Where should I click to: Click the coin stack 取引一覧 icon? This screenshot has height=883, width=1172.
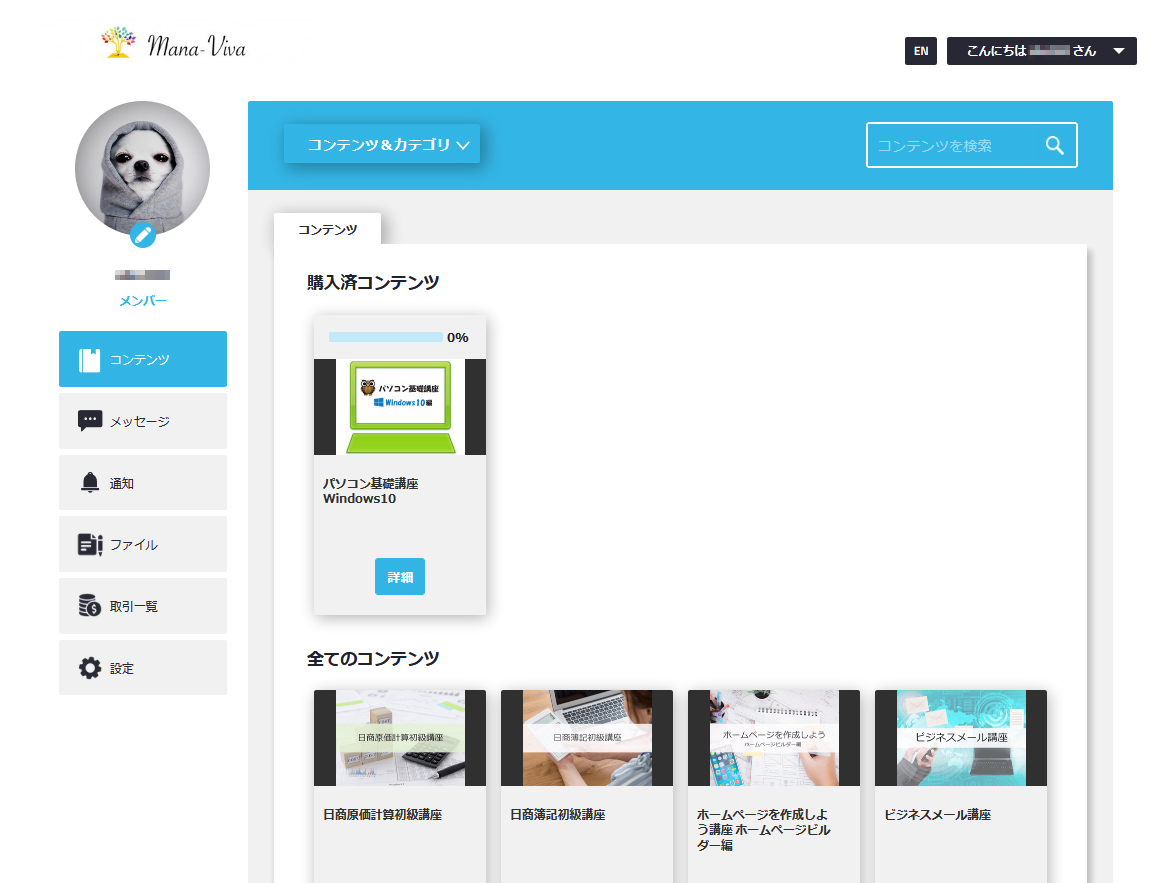click(90, 606)
